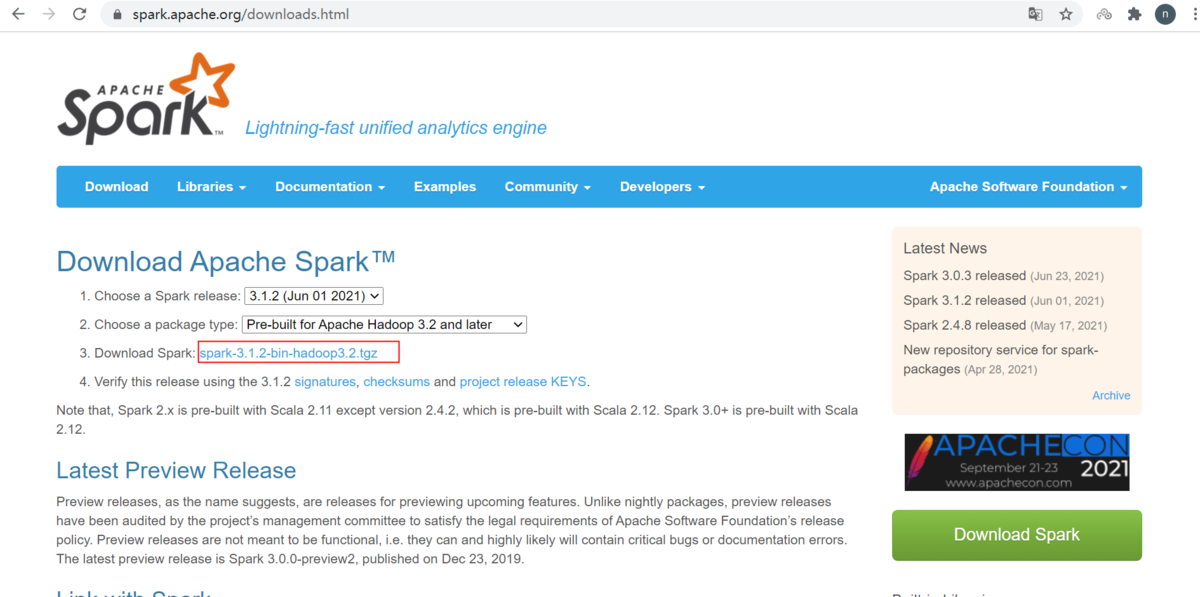This screenshot has width=1200, height=597.
Task: Click the Download Apache Spark heading
Action: click(x=226, y=262)
